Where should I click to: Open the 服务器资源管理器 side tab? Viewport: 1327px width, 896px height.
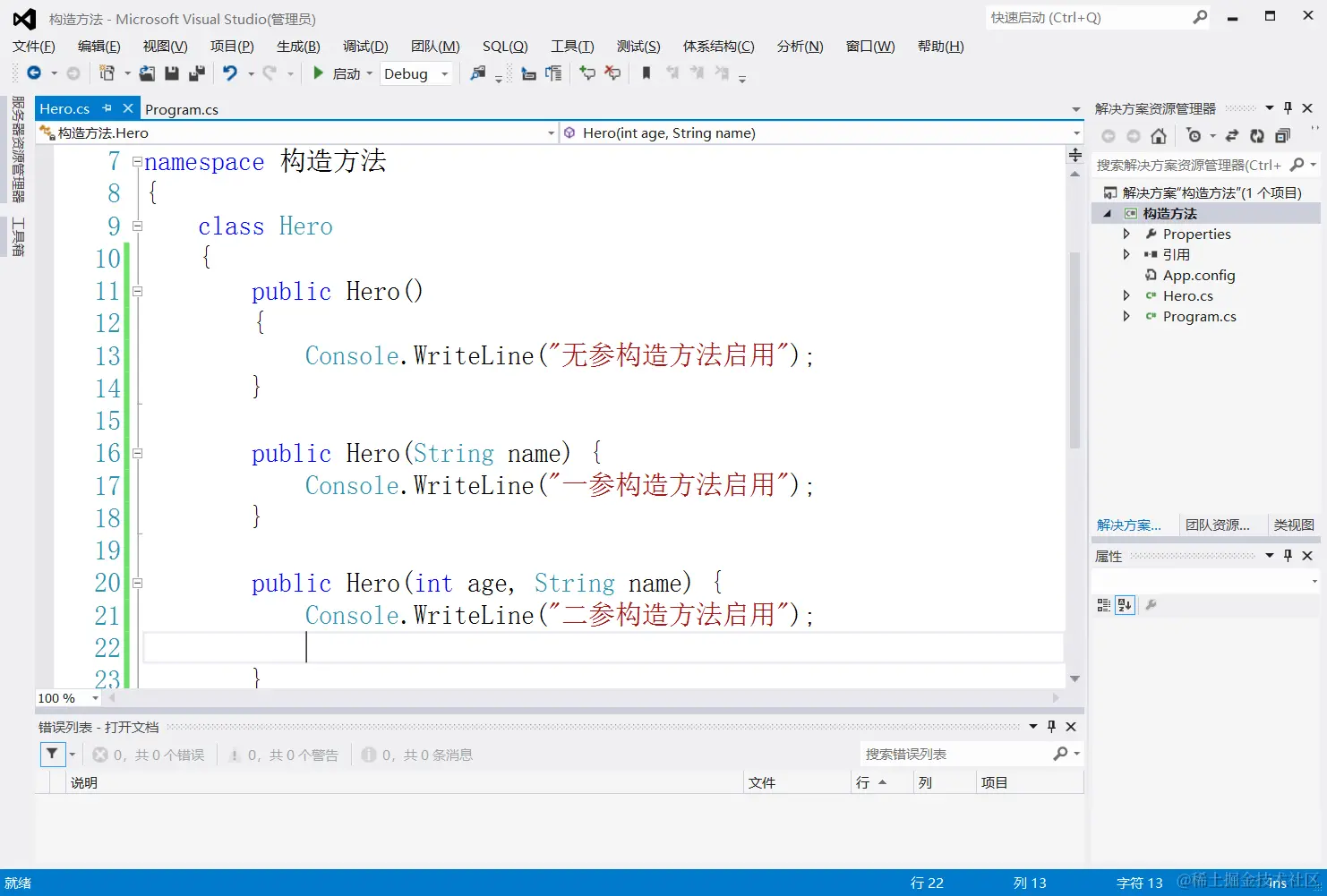pyautogui.click(x=17, y=149)
